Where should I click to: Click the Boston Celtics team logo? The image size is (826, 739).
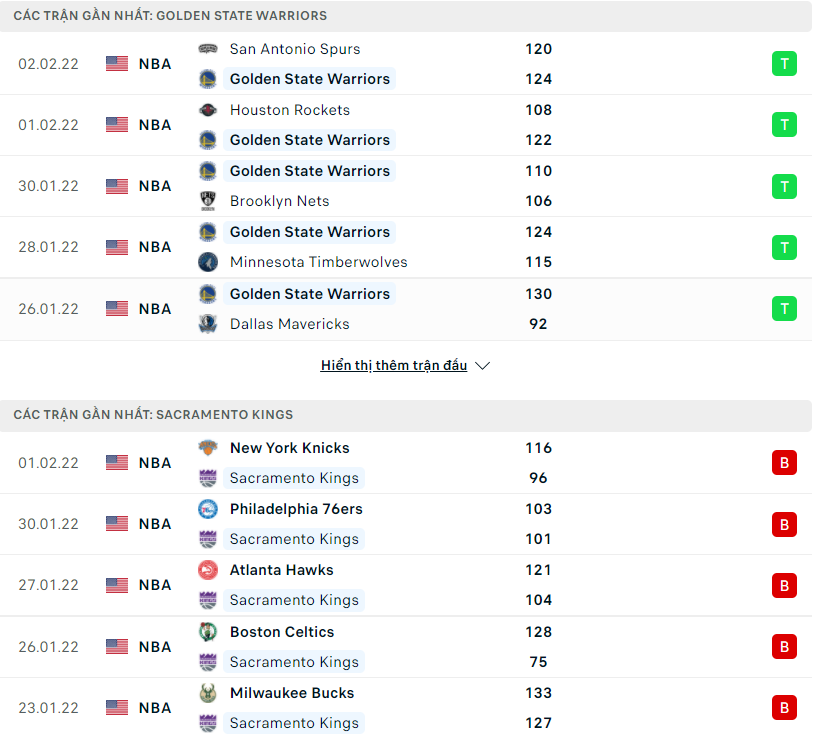pos(207,632)
